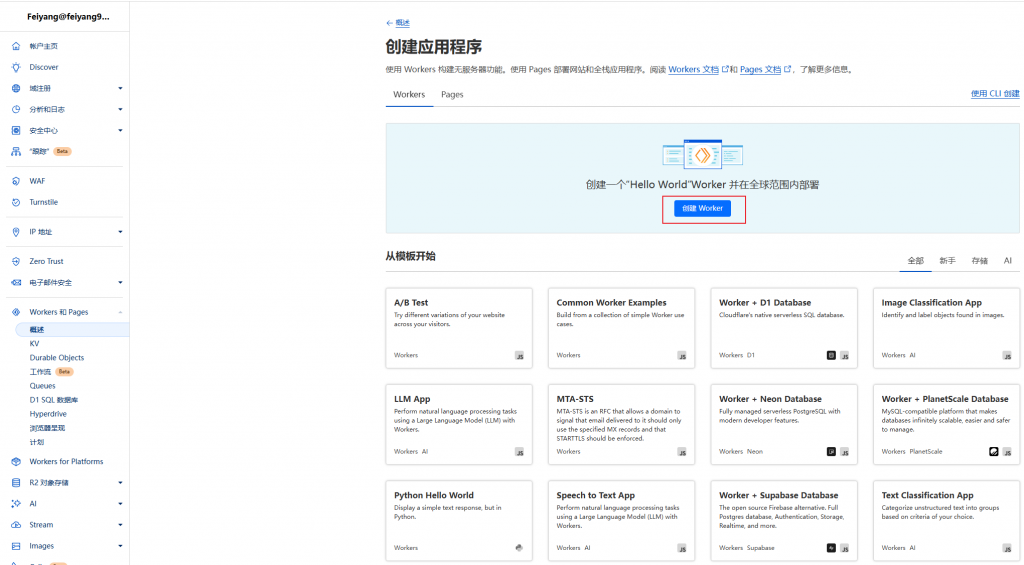Open the Pages 文档 link
Viewport: 1024px width, 565px height.
point(760,69)
